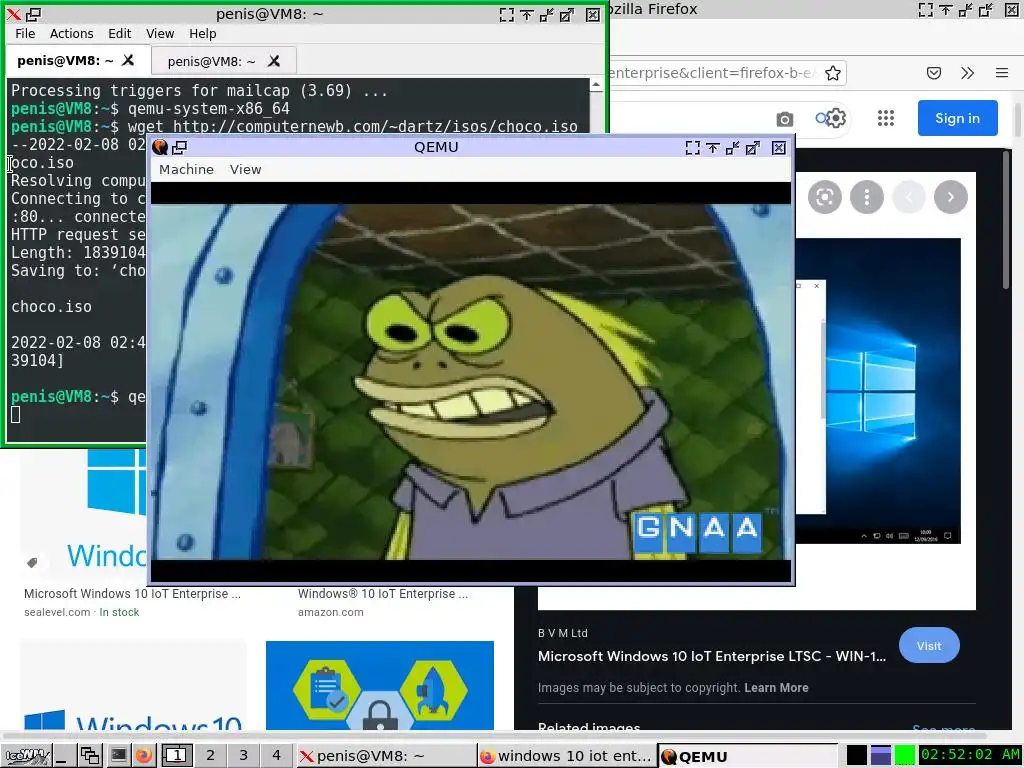This screenshot has height=768, width=1024.
Task: Go to next image with right chevron
Action: (x=950, y=197)
